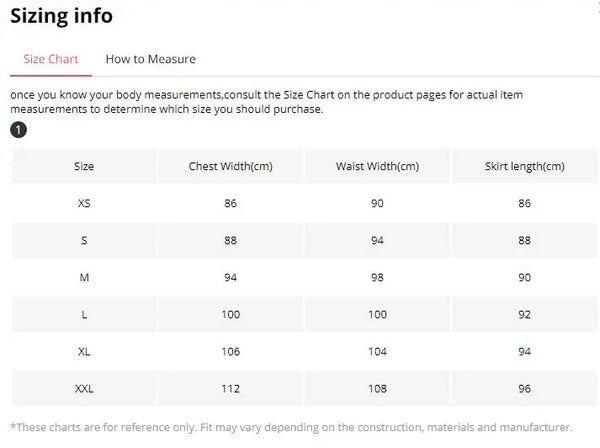Click the reference-only disclaimer footnote text

(x=291, y=427)
